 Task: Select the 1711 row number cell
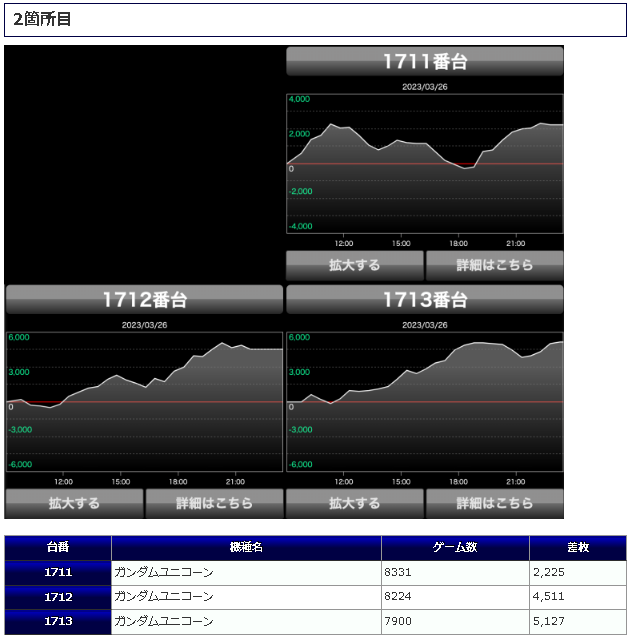coord(58,573)
